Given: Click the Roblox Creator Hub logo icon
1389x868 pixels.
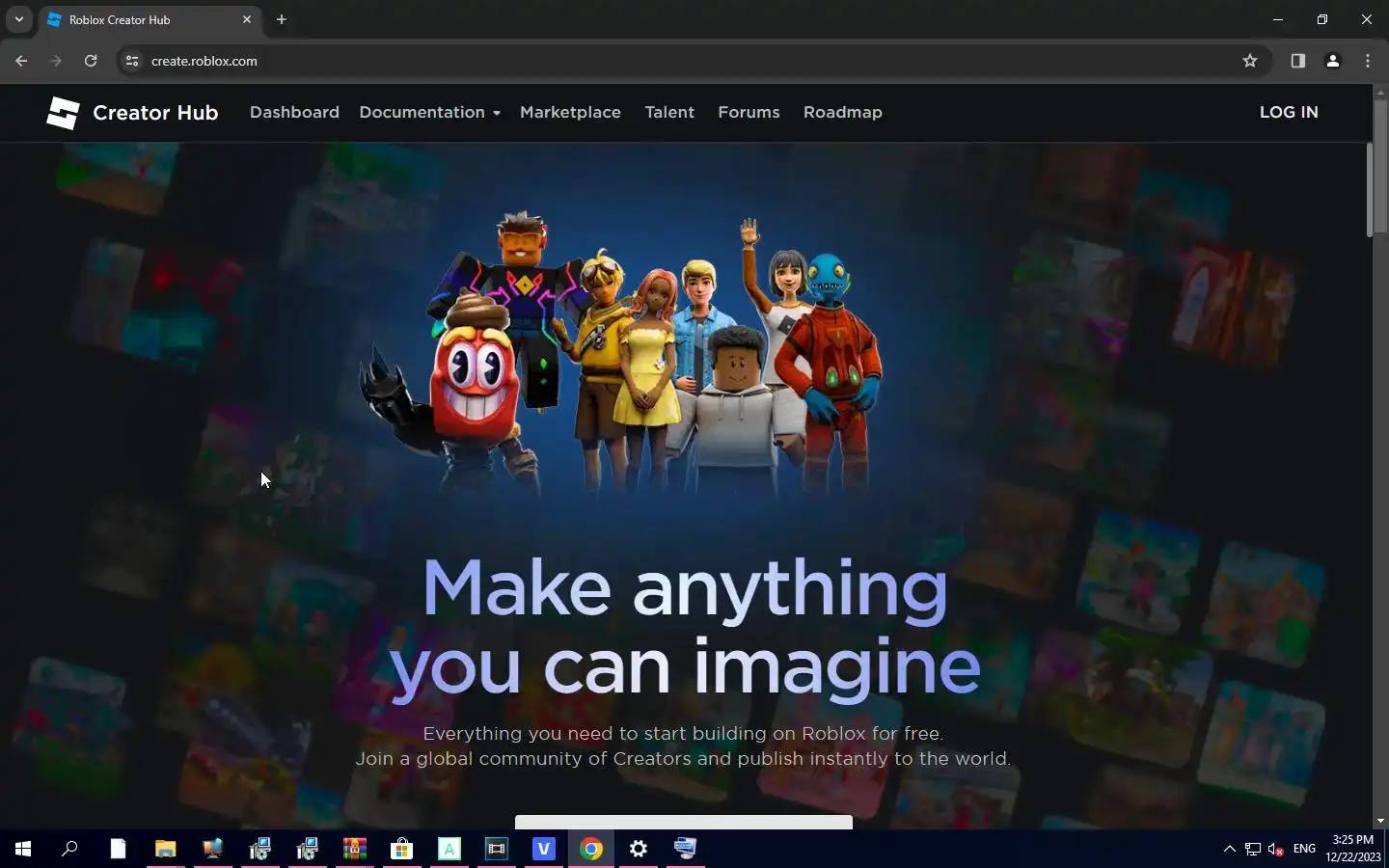Looking at the screenshot, I should click(63, 113).
